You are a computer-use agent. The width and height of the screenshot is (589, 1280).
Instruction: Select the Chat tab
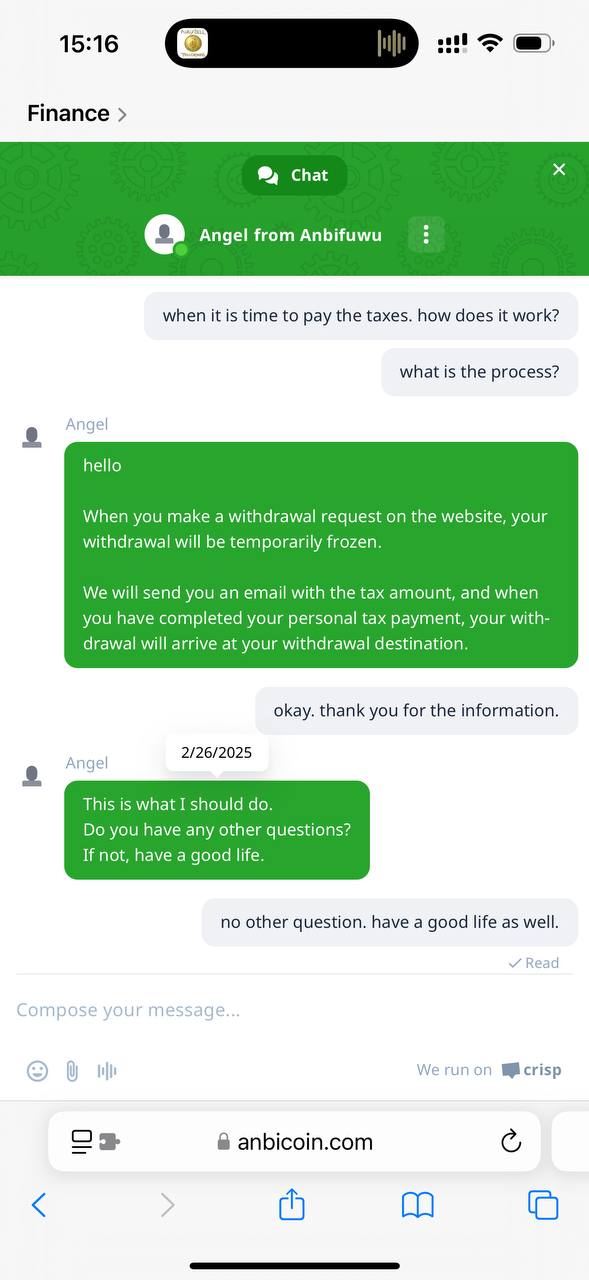[294, 175]
